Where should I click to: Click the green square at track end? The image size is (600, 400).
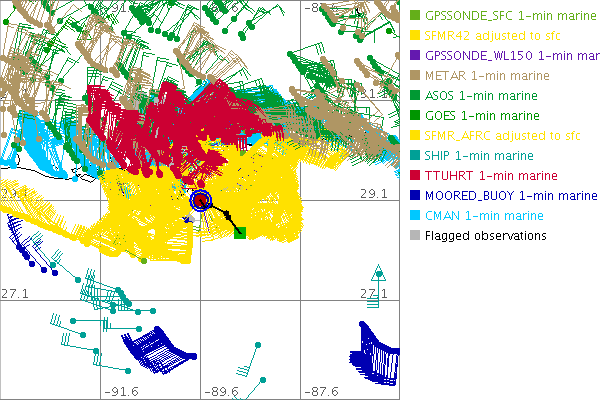(x=239, y=233)
